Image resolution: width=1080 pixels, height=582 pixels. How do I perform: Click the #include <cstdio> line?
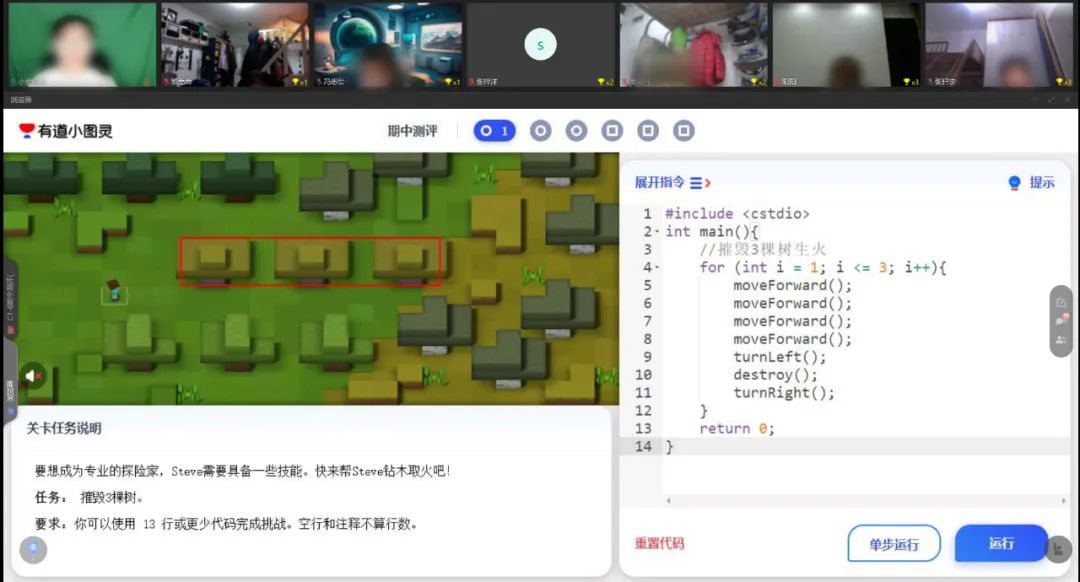[737, 214]
